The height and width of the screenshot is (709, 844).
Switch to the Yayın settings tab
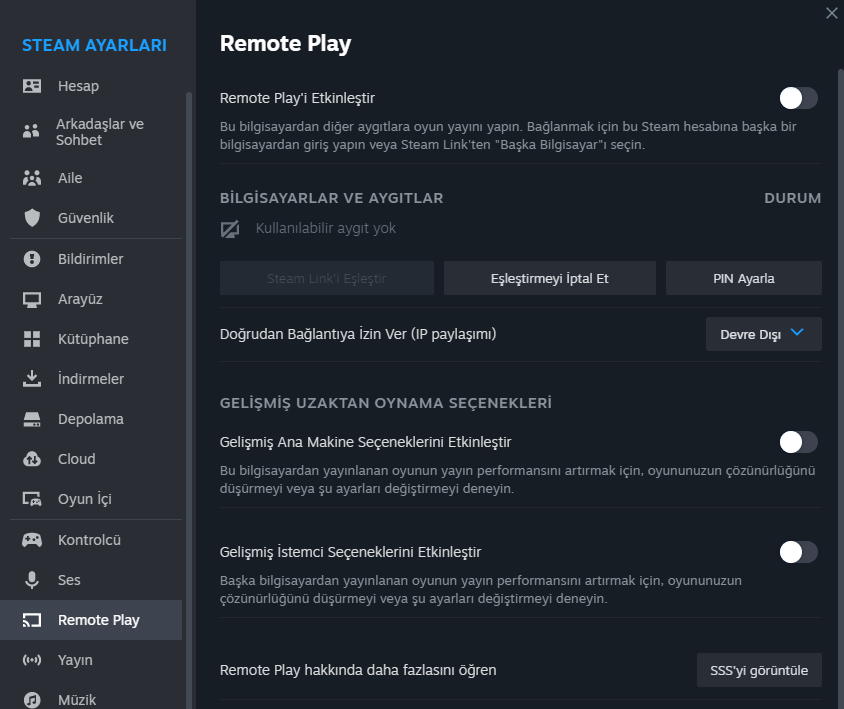point(75,660)
